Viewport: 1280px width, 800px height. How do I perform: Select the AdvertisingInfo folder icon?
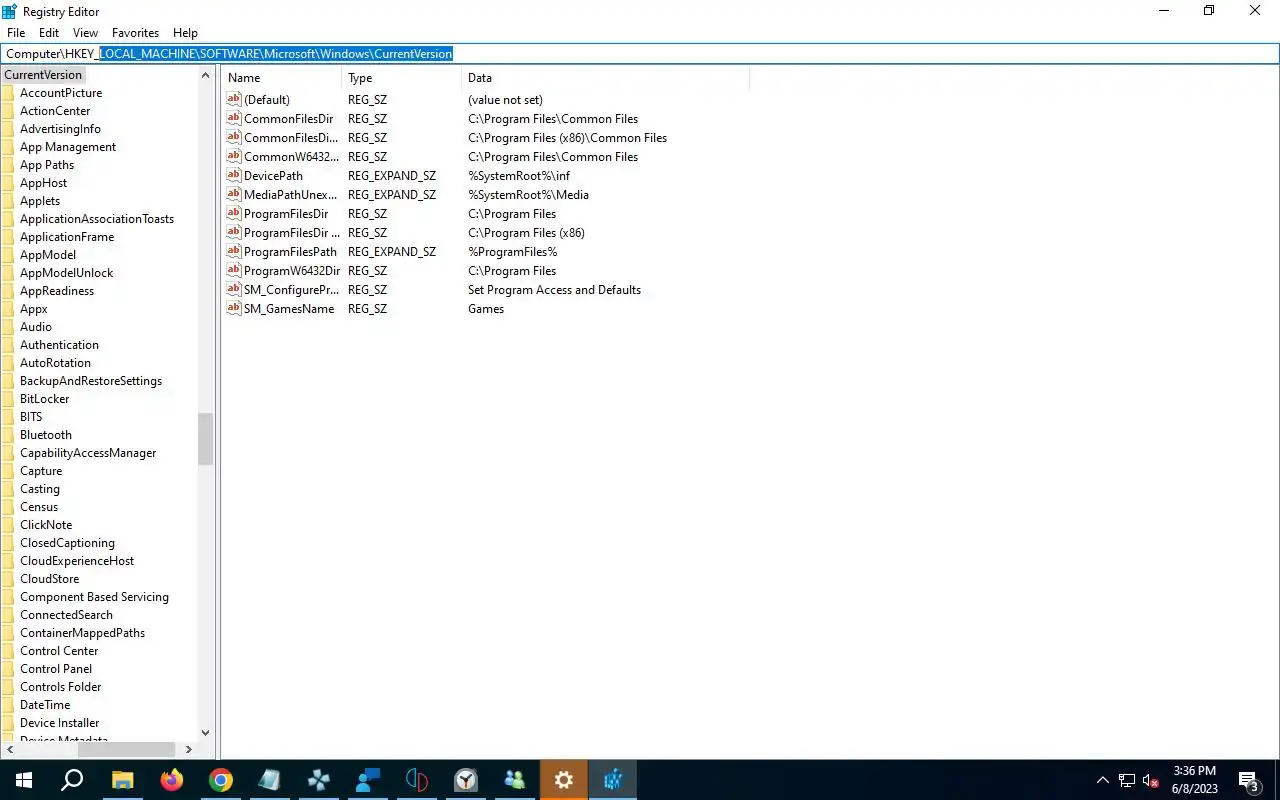point(8,129)
